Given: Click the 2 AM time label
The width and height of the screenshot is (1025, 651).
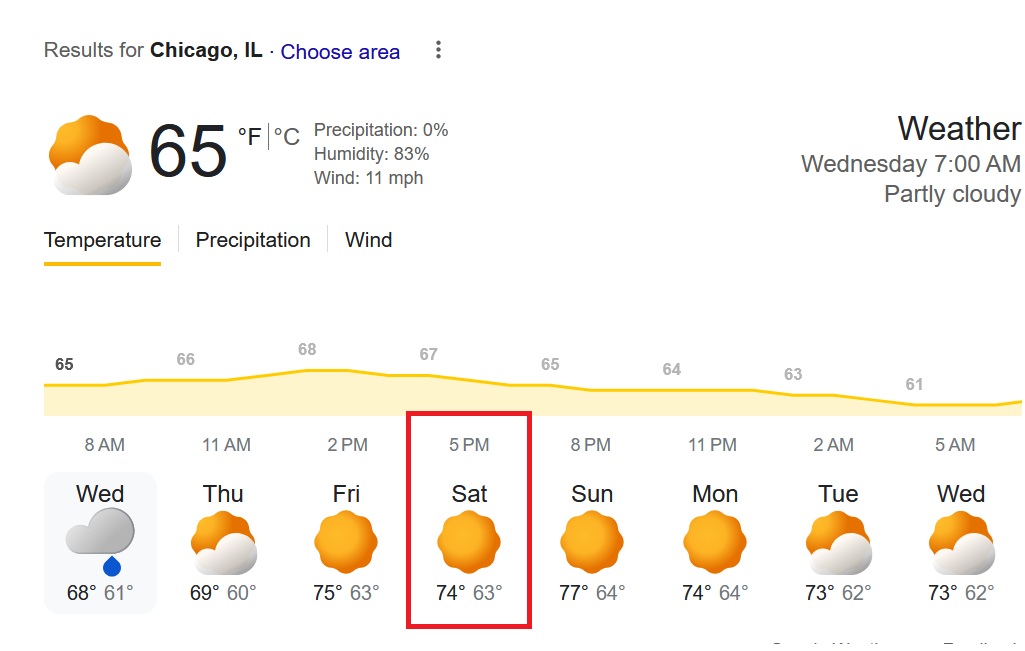Looking at the screenshot, I should coord(833,445).
